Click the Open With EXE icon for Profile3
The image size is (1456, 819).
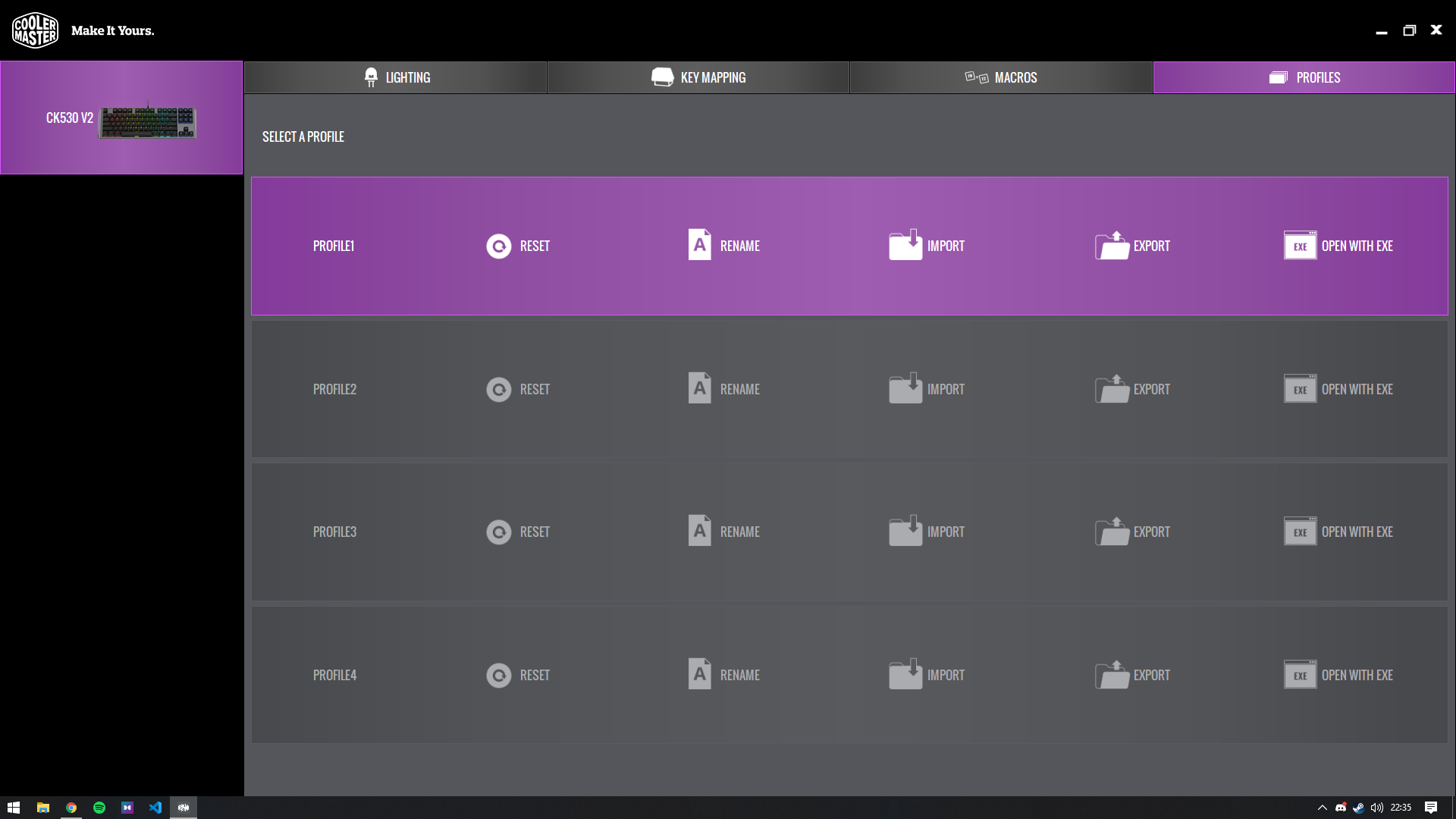click(1300, 532)
